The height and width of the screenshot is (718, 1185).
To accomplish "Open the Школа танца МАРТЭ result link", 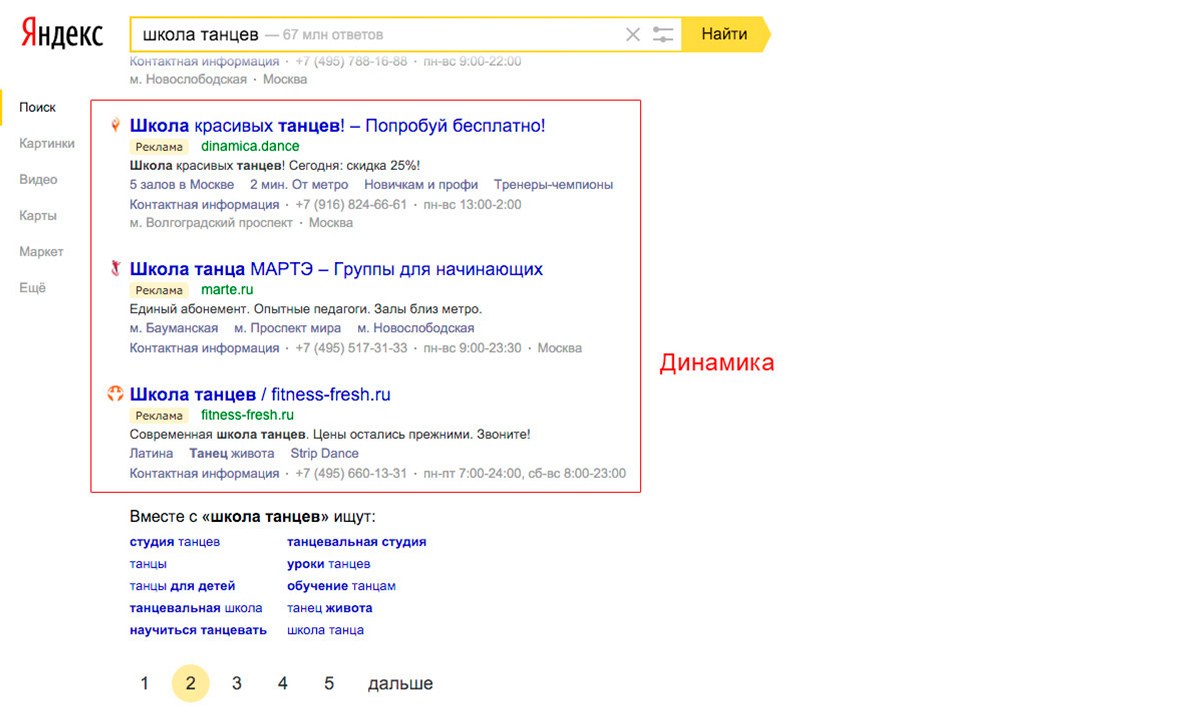I will [336, 269].
